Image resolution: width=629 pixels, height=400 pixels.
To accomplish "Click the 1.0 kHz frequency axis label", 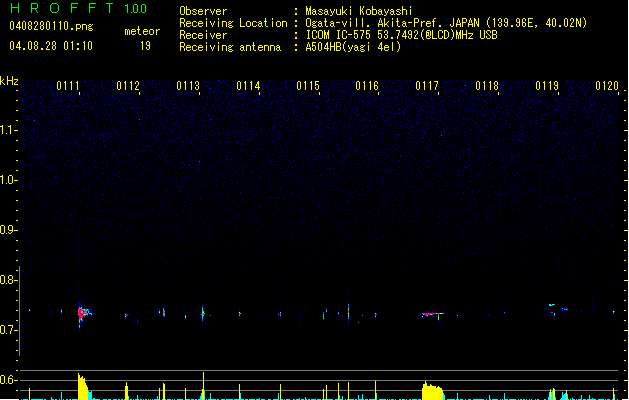I will click(x=8, y=180).
